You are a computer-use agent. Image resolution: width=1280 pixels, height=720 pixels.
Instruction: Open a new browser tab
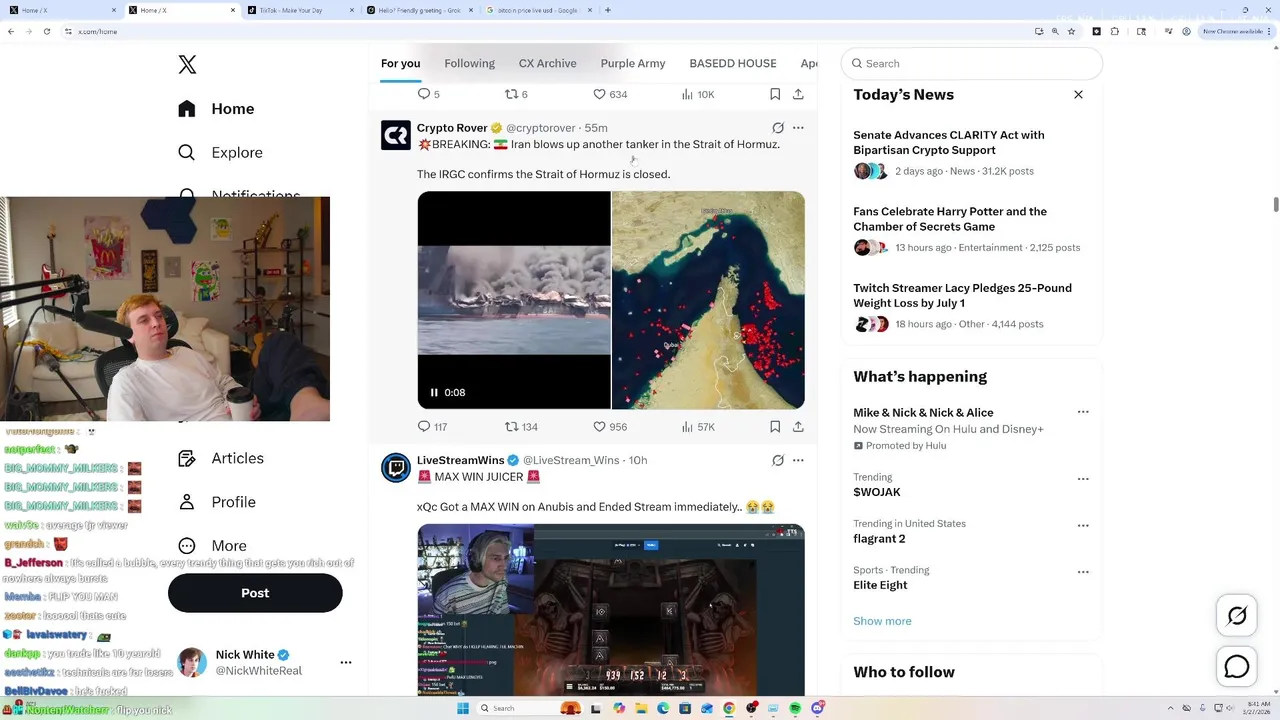click(x=608, y=10)
